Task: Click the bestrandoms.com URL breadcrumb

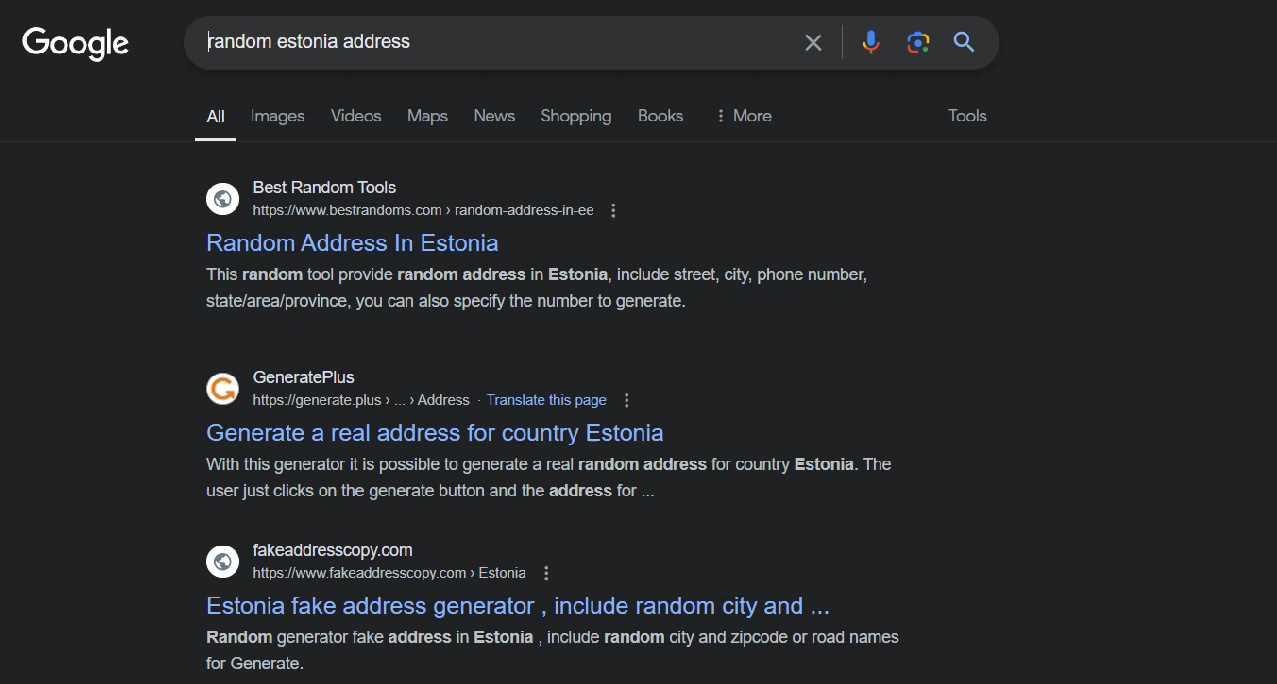Action: point(423,211)
